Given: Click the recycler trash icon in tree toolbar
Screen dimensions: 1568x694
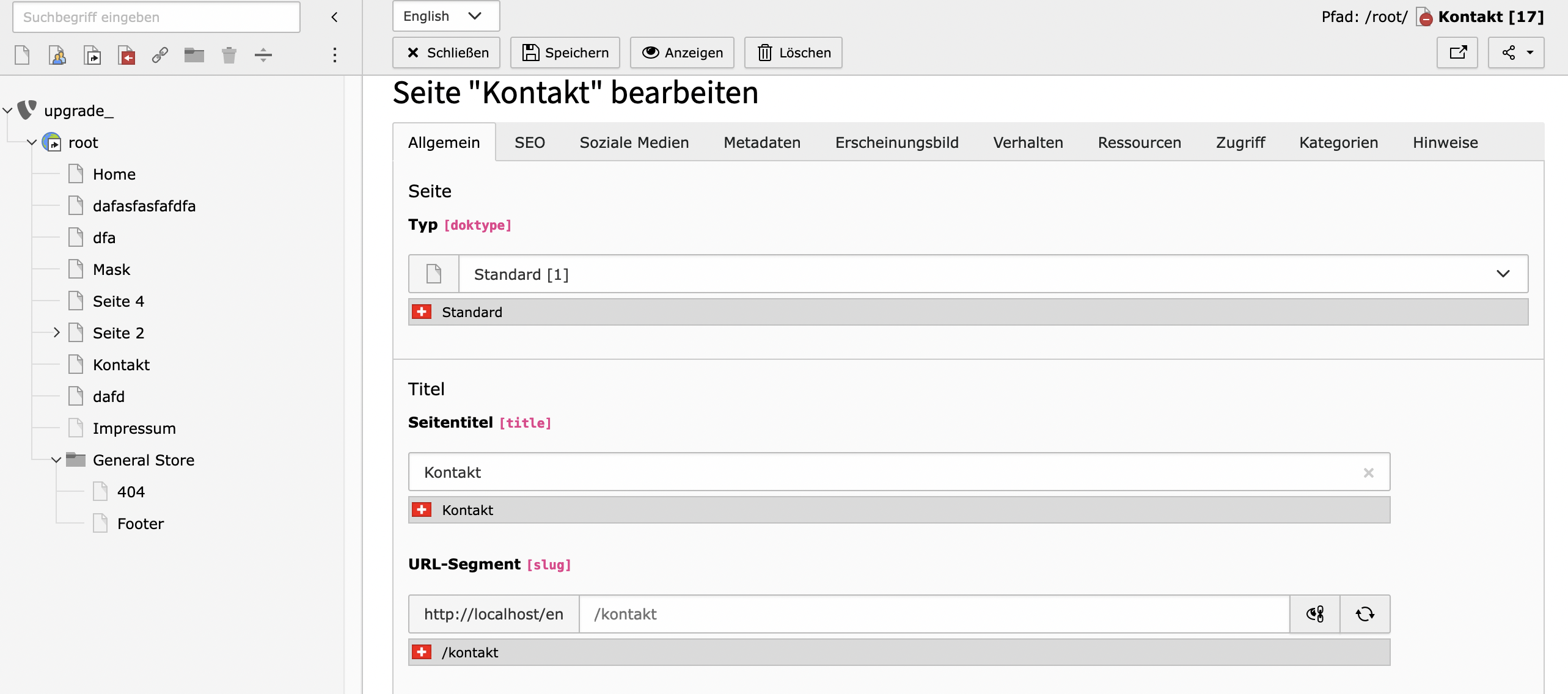Looking at the screenshot, I should pos(229,55).
